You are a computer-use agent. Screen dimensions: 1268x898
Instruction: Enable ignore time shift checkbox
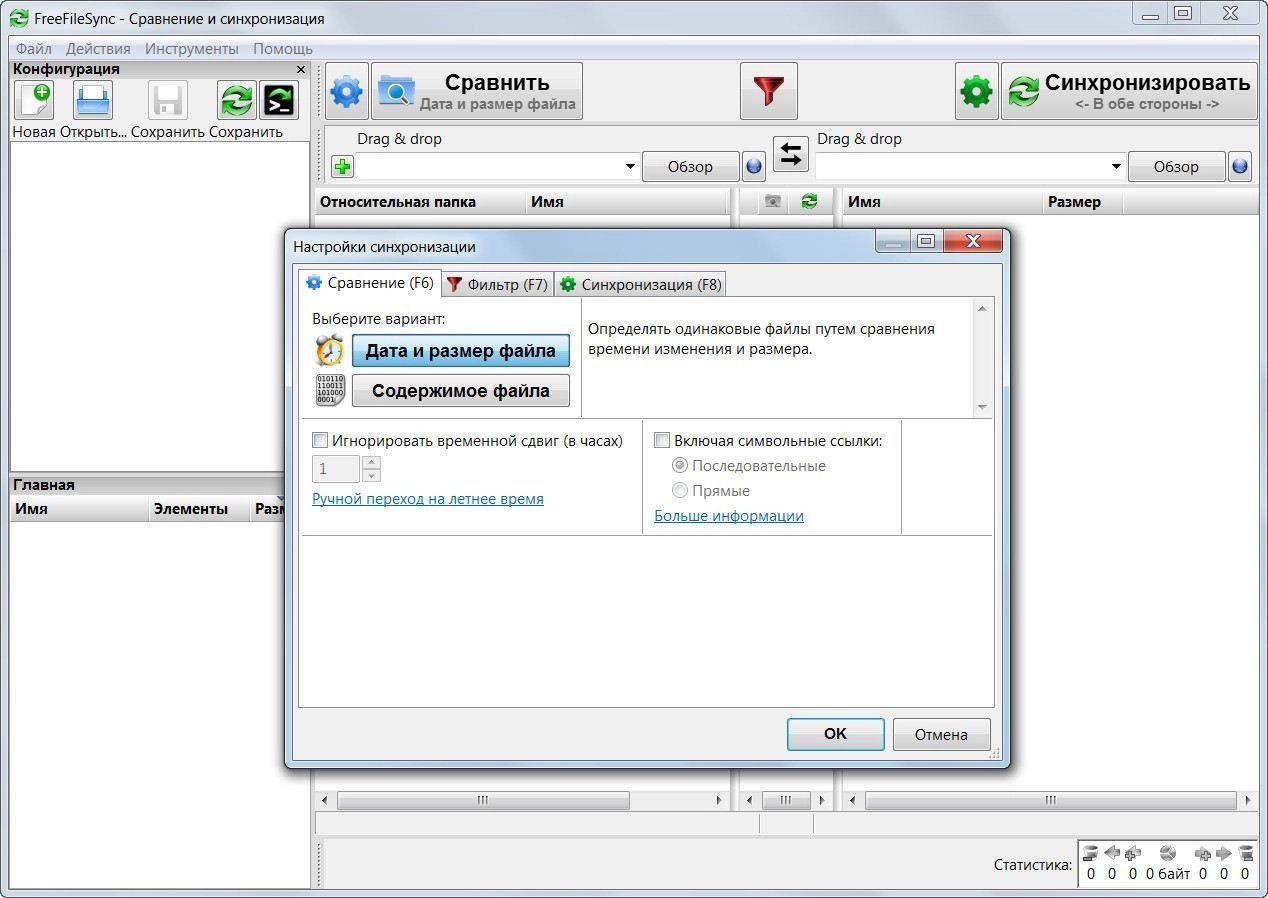(x=320, y=440)
